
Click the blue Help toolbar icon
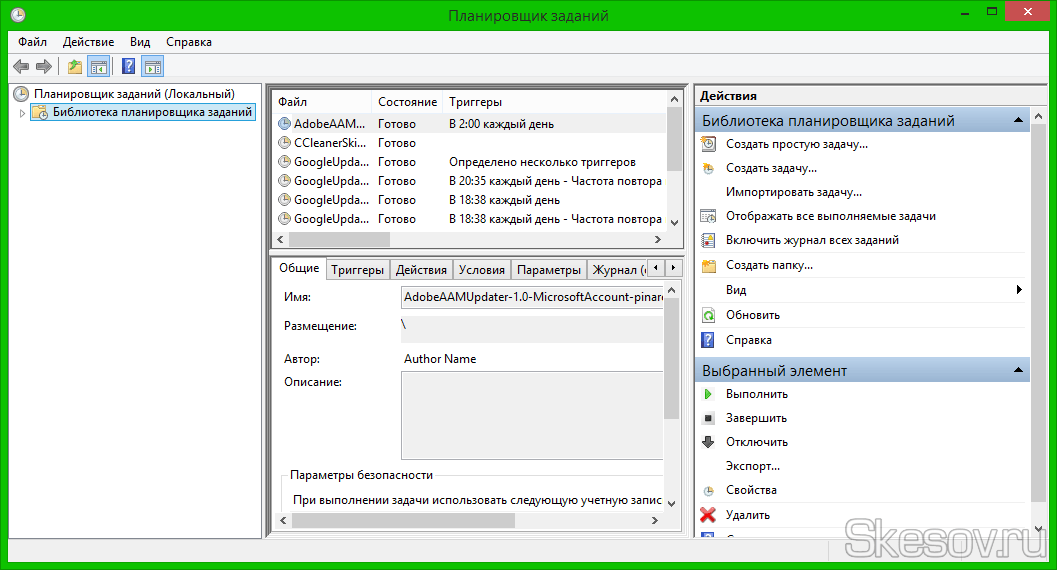click(x=128, y=67)
